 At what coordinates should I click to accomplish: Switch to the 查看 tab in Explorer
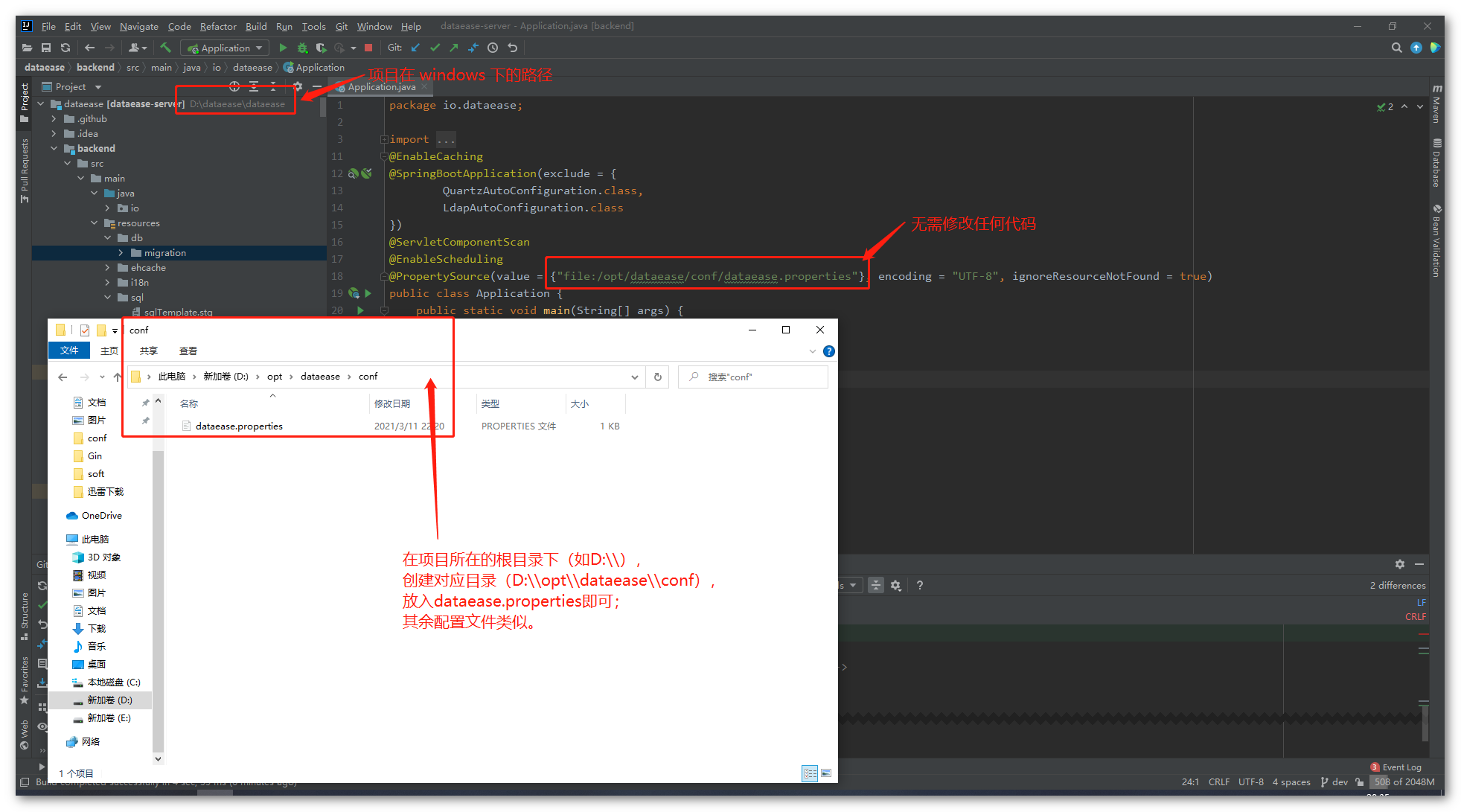[188, 351]
